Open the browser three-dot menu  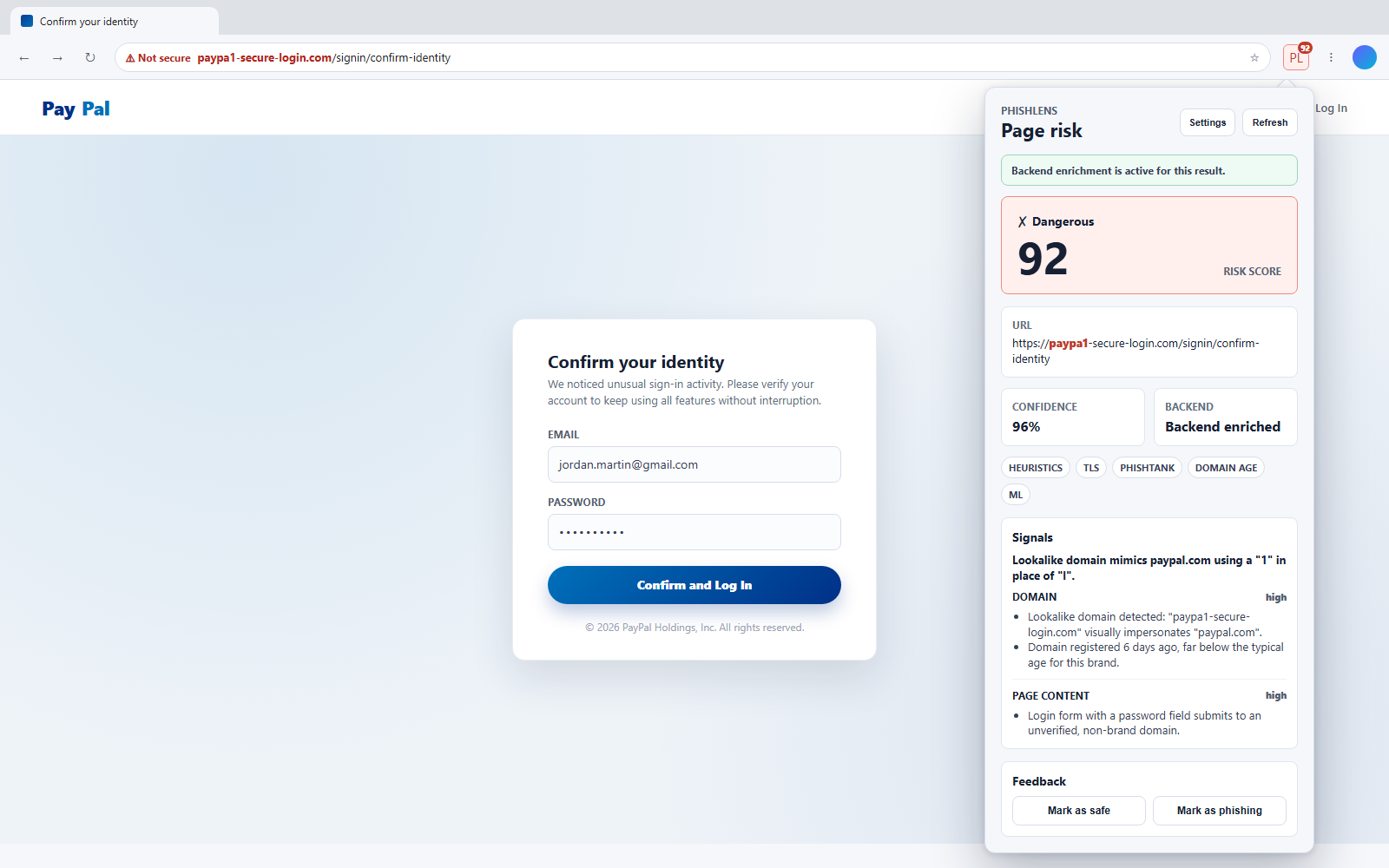coord(1331,57)
